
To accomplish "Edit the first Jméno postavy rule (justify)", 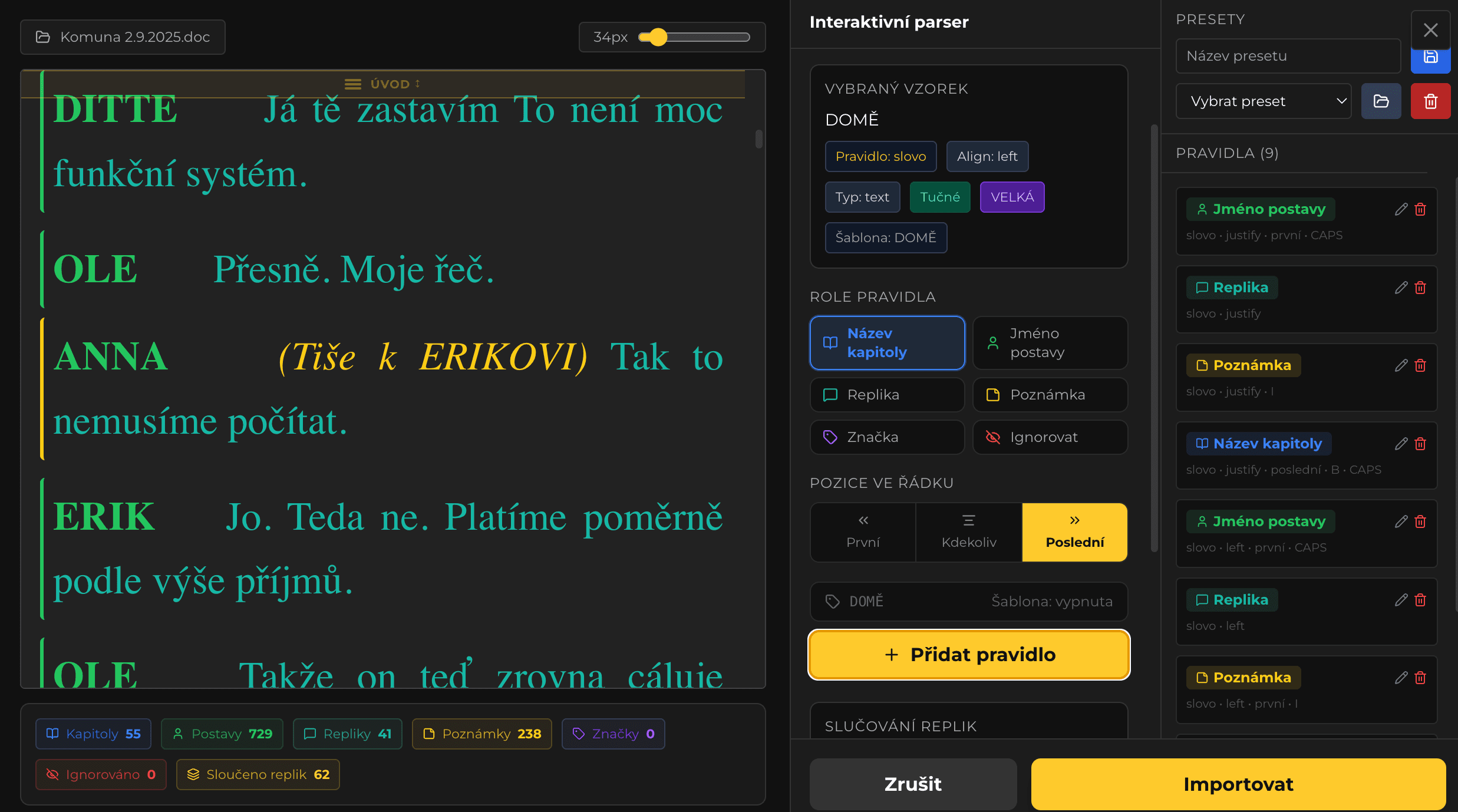I will click(1401, 209).
